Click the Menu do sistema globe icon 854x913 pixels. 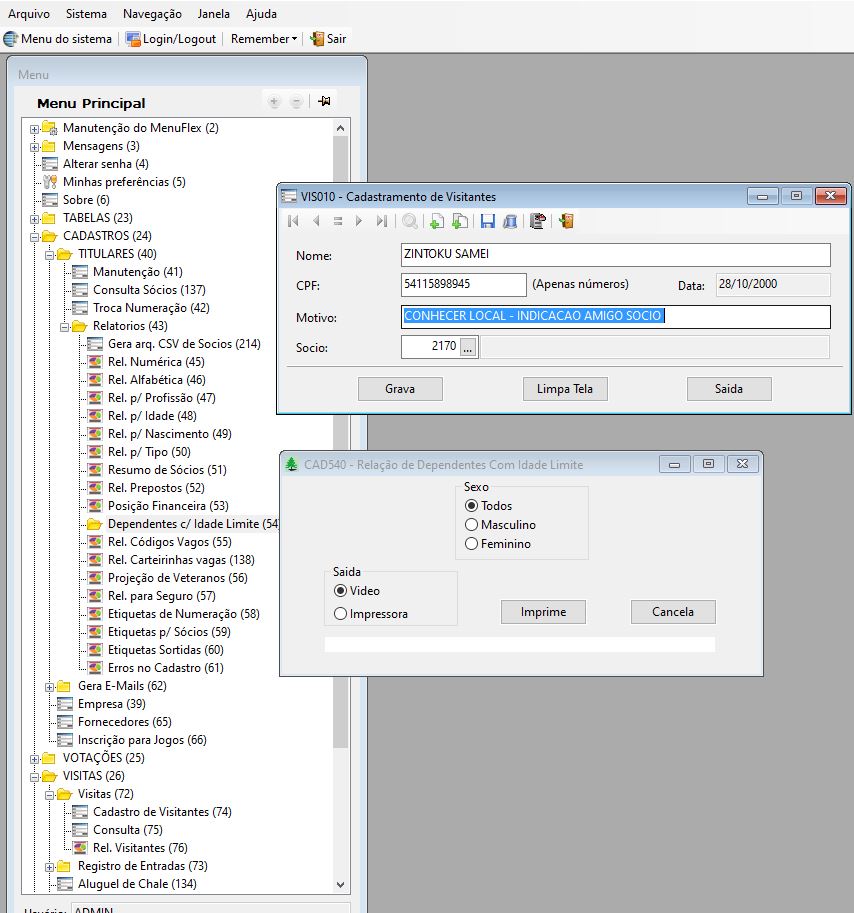pos(11,39)
